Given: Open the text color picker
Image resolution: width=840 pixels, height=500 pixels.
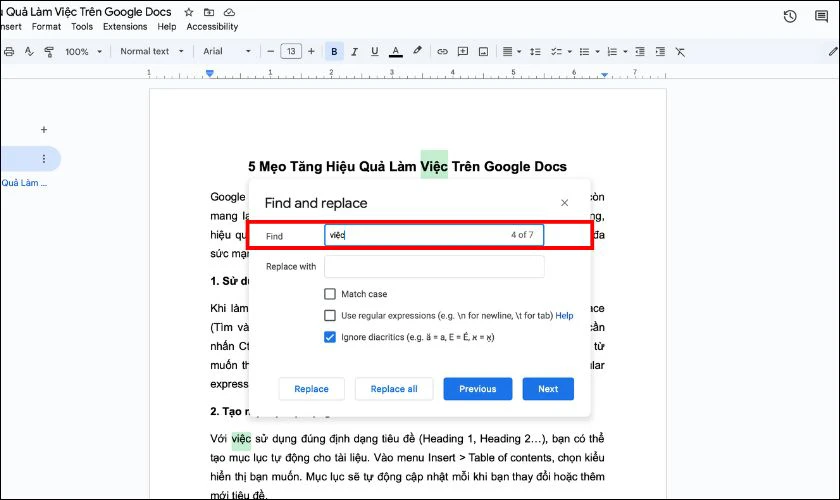Looking at the screenshot, I should coord(395,51).
